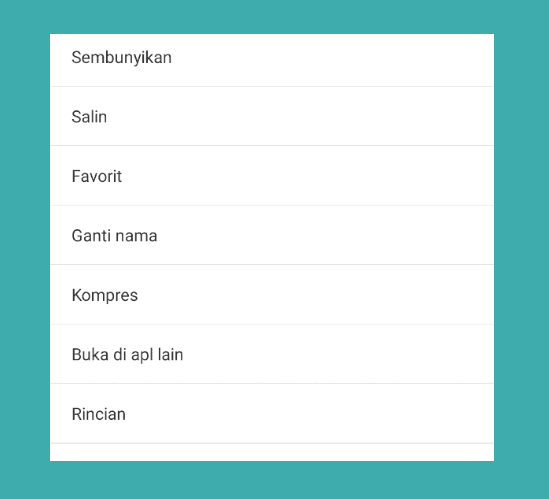
Task: Tap the partially visible bottom menu row
Action: point(272,452)
